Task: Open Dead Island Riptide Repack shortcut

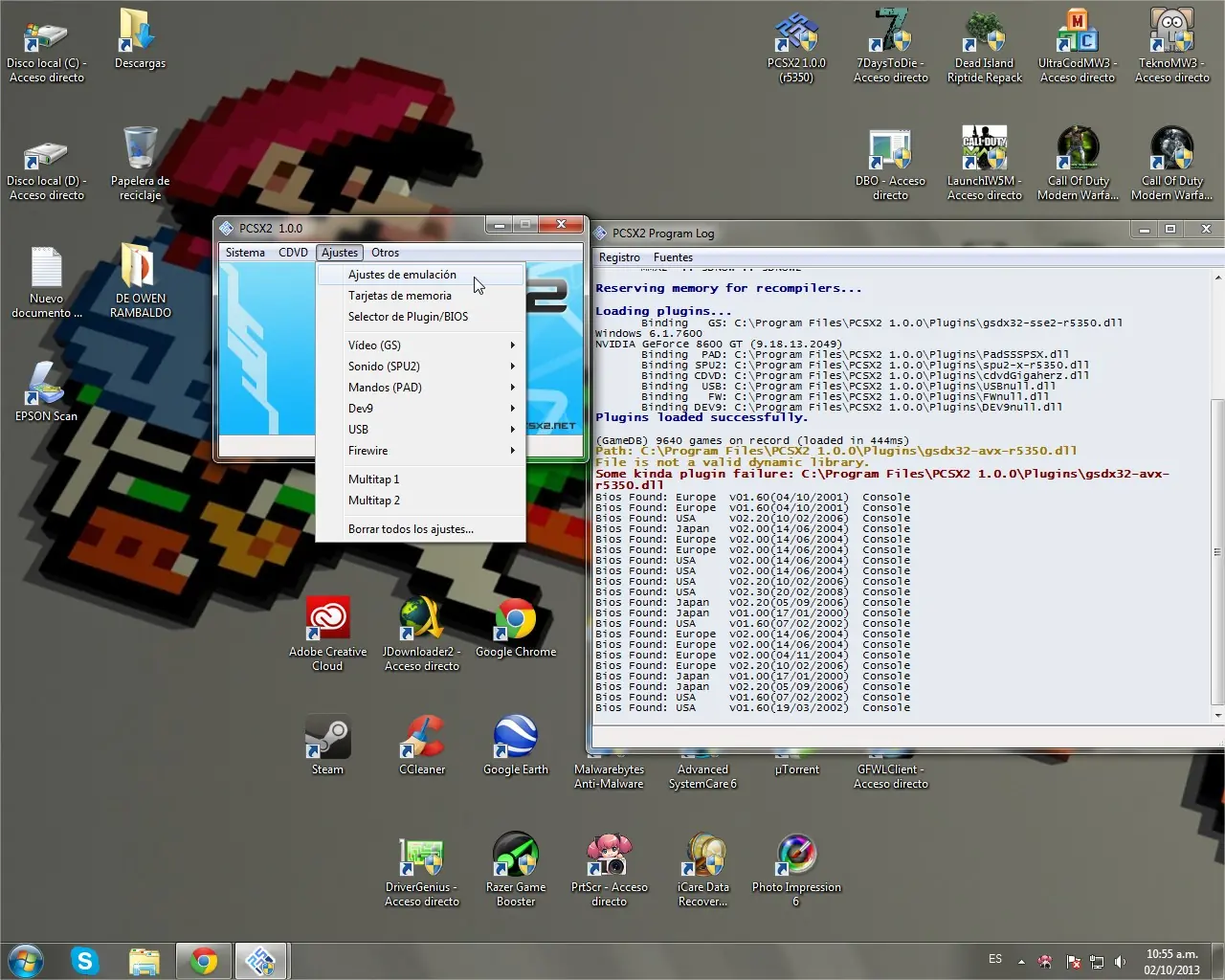Action: tap(985, 46)
